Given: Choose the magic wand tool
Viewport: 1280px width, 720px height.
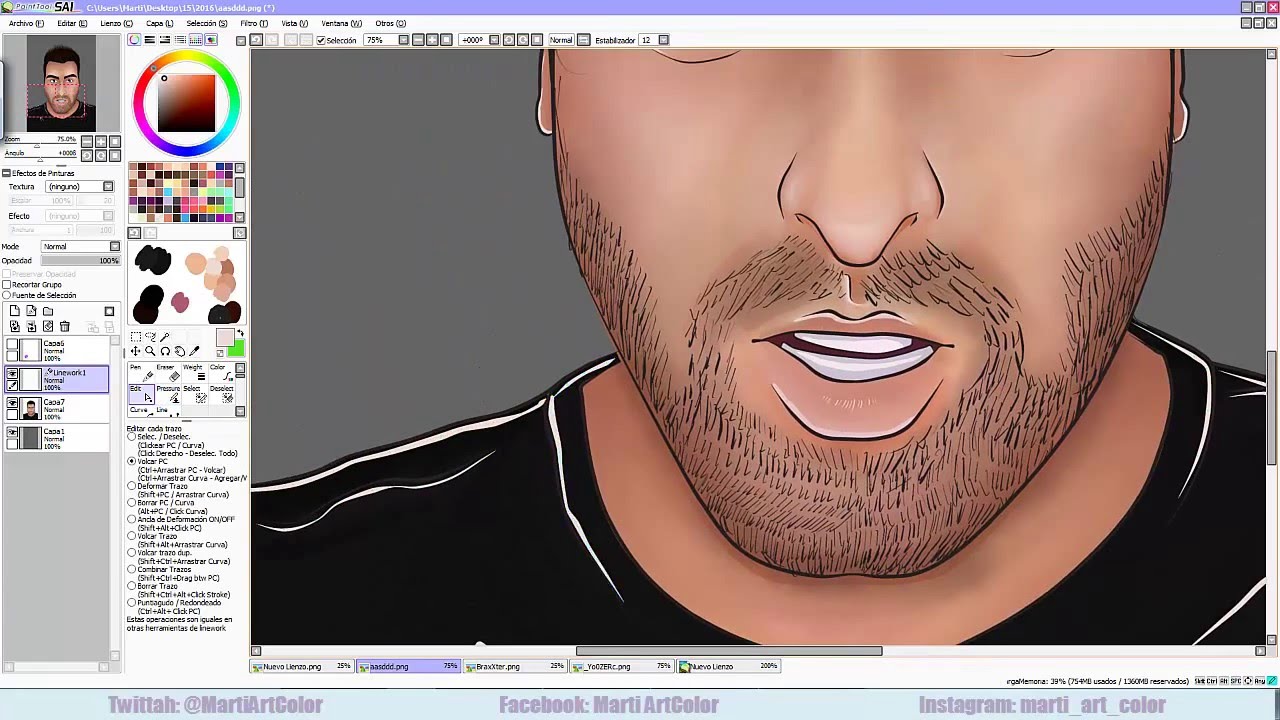Looking at the screenshot, I should 165,337.
